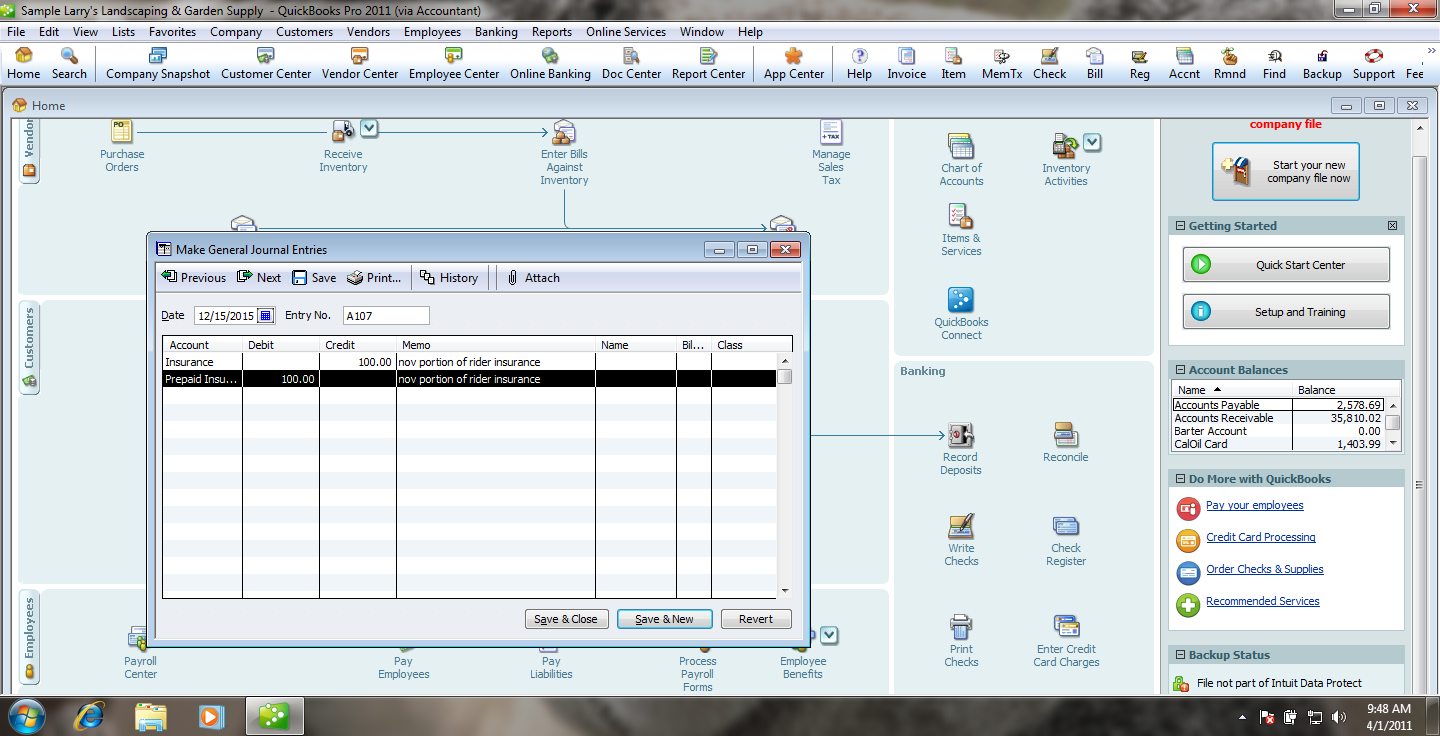The width and height of the screenshot is (1440, 736).
Task: Open the calendar picker beside the Date field
Action: click(265, 316)
